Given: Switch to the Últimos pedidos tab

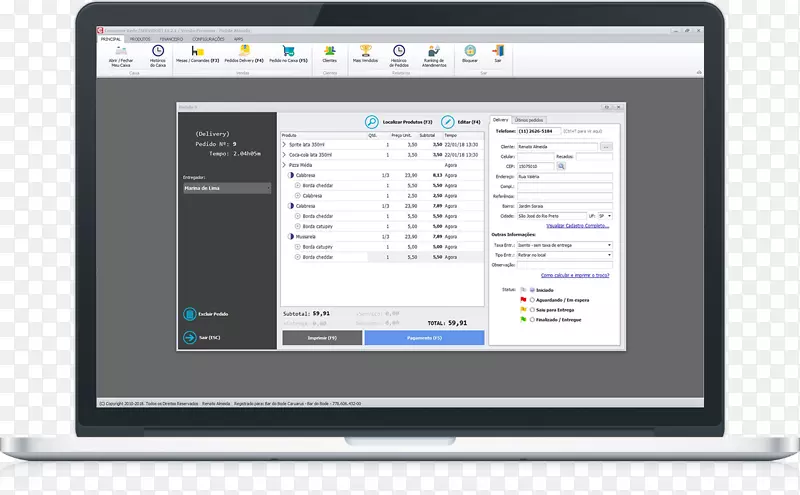Looking at the screenshot, I should (x=530, y=120).
